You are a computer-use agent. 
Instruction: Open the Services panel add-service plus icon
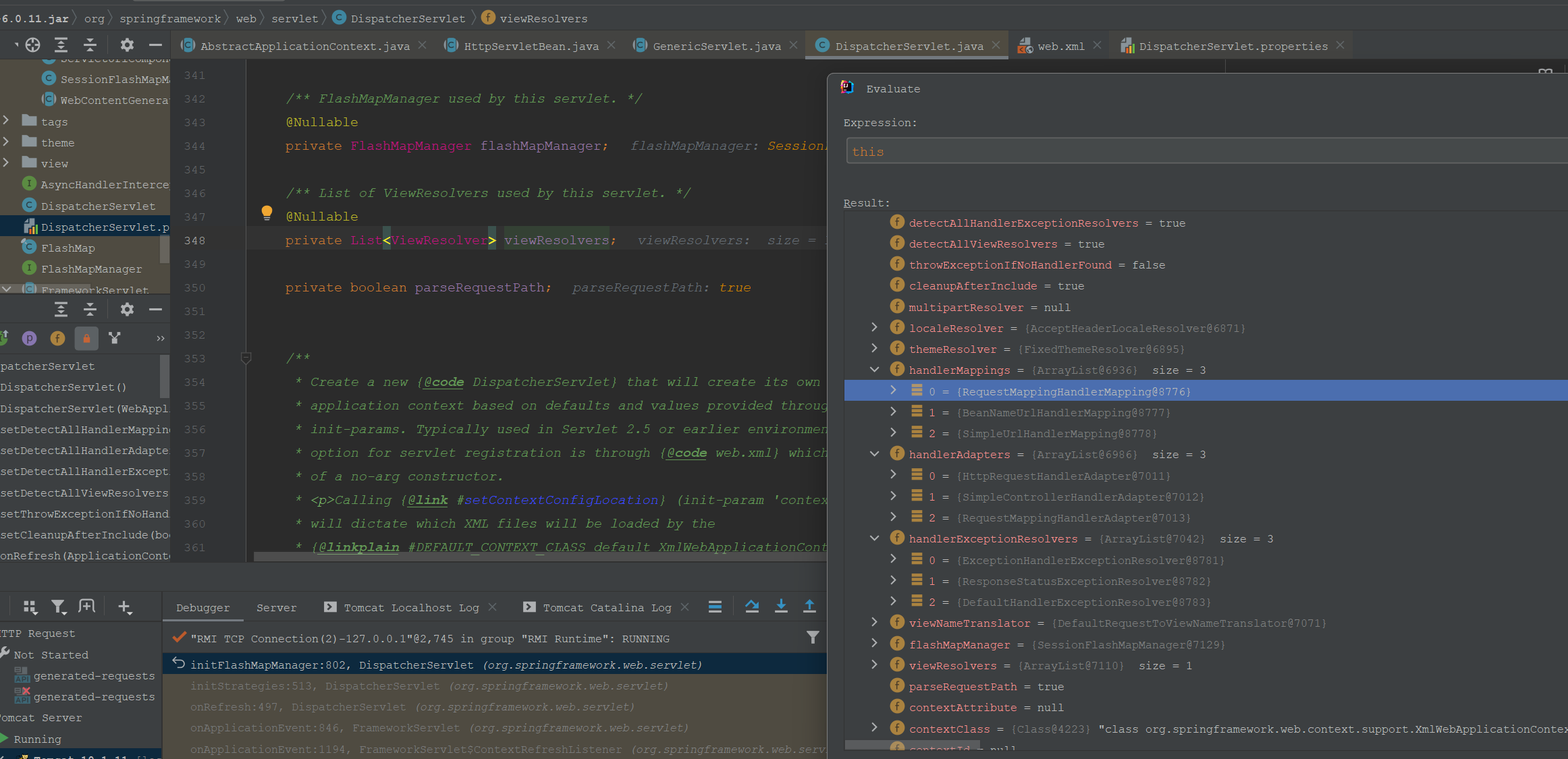pyautogui.click(x=124, y=607)
